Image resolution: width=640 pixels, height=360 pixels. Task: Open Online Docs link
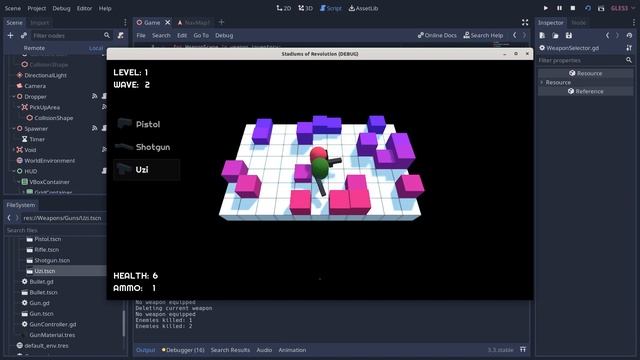point(437,35)
